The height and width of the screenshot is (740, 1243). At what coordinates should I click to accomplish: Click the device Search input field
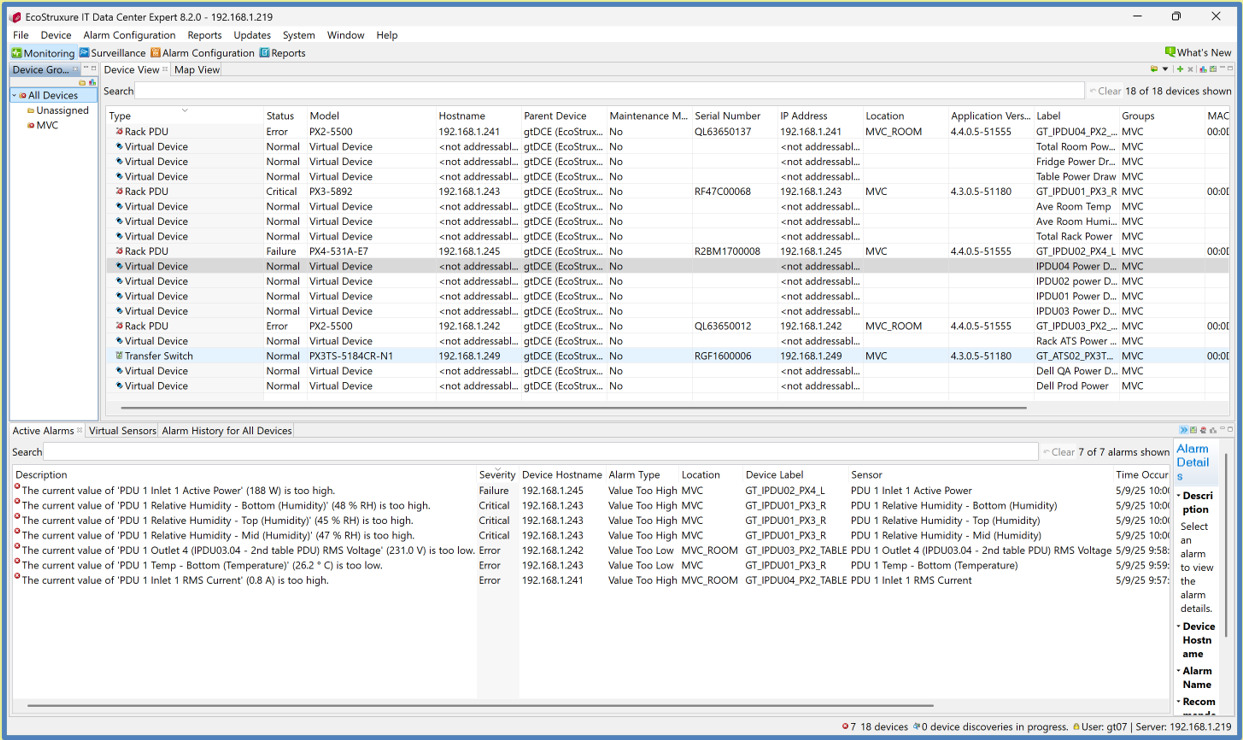609,91
